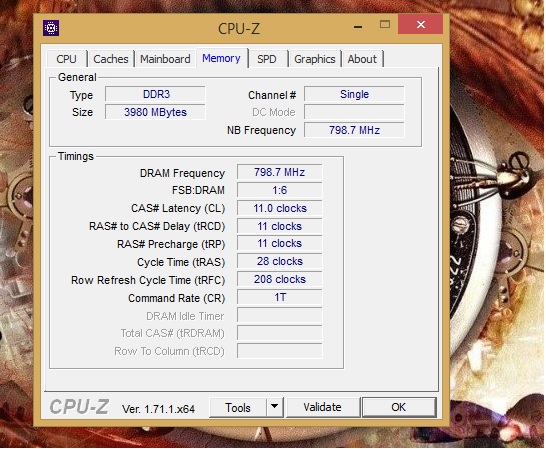Image resolution: width=546 pixels, height=449 pixels.
Task: Click the RAS# to CAS# Delay (tRCD) label
Action: [157, 227]
